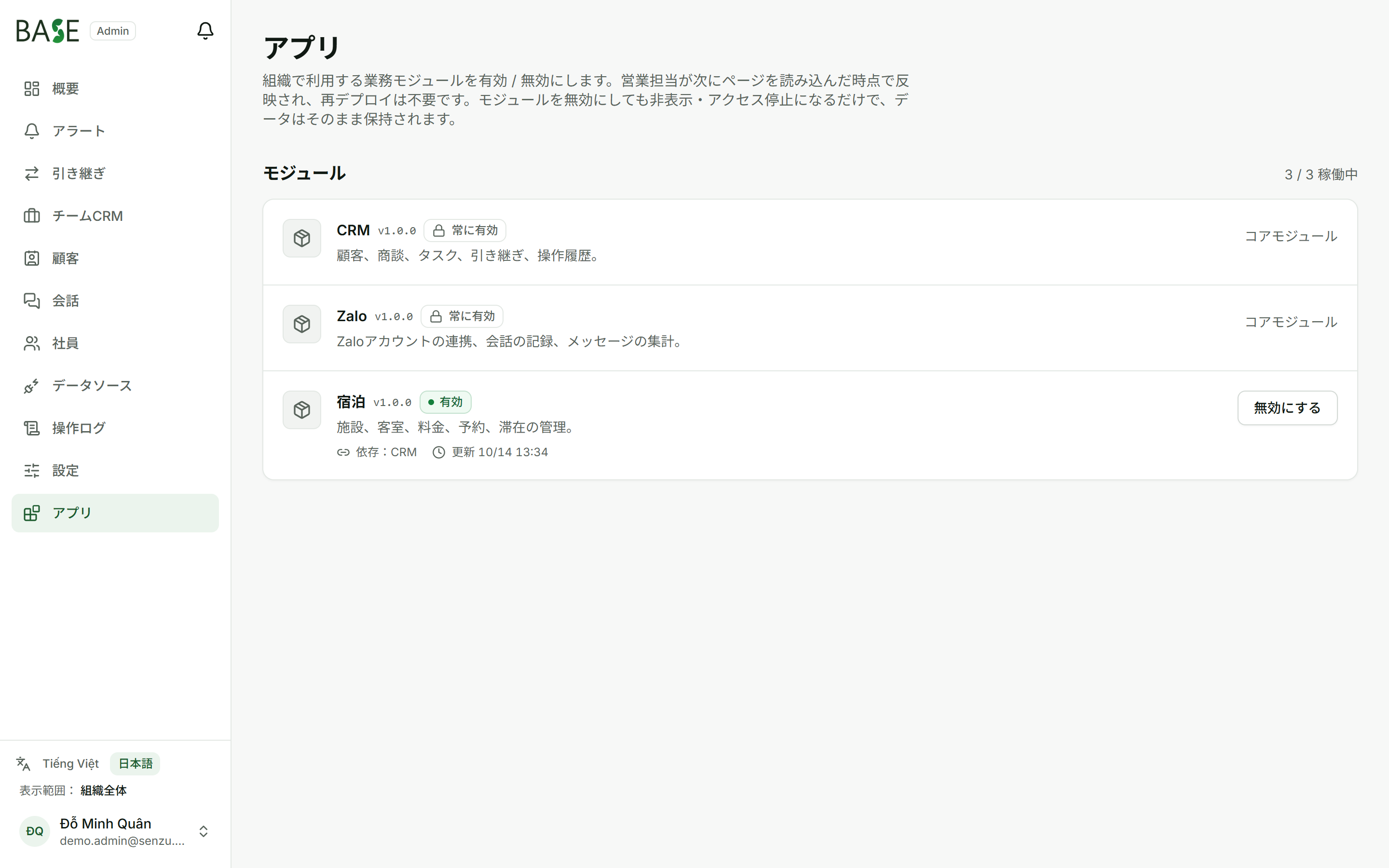
Task: Click the 有効 status badge on 宿泊
Action: point(446,402)
